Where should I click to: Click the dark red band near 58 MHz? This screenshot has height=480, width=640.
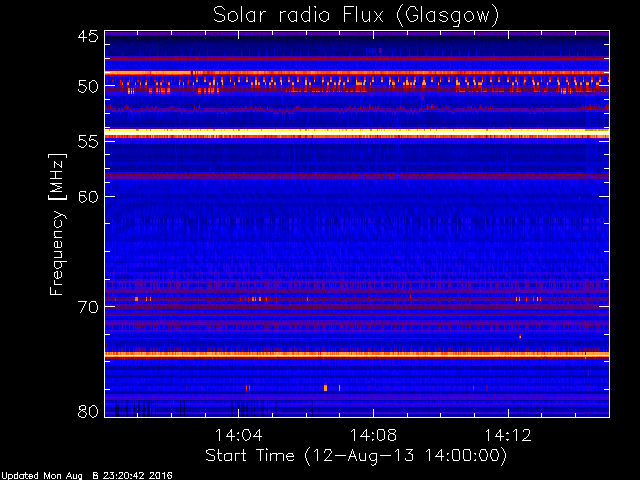[357, 176]
